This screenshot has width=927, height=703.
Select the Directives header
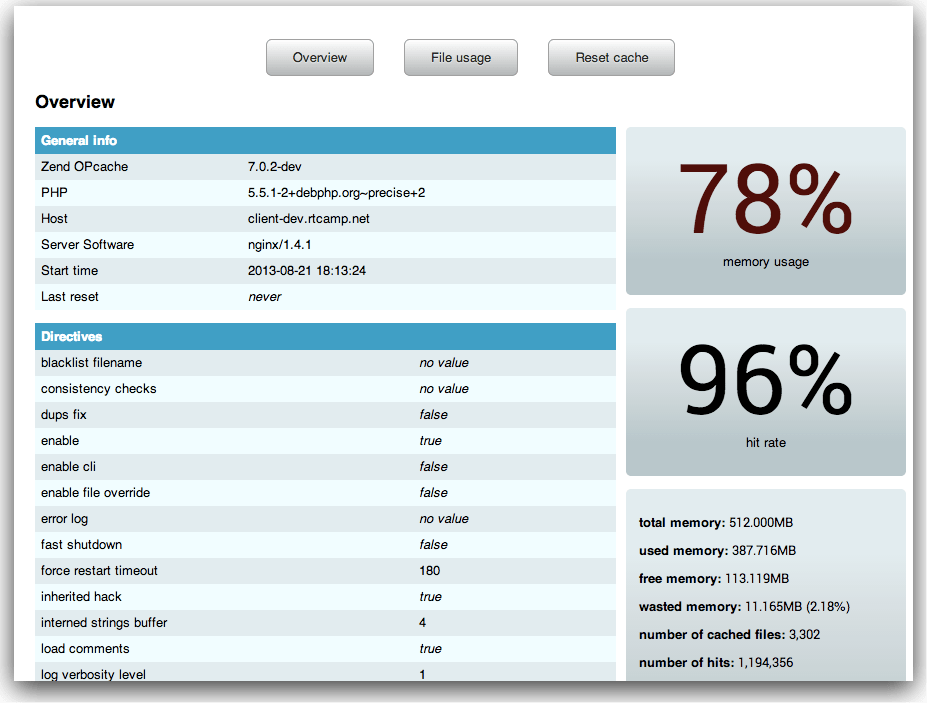pyautogui.click(x=325, y=336)
